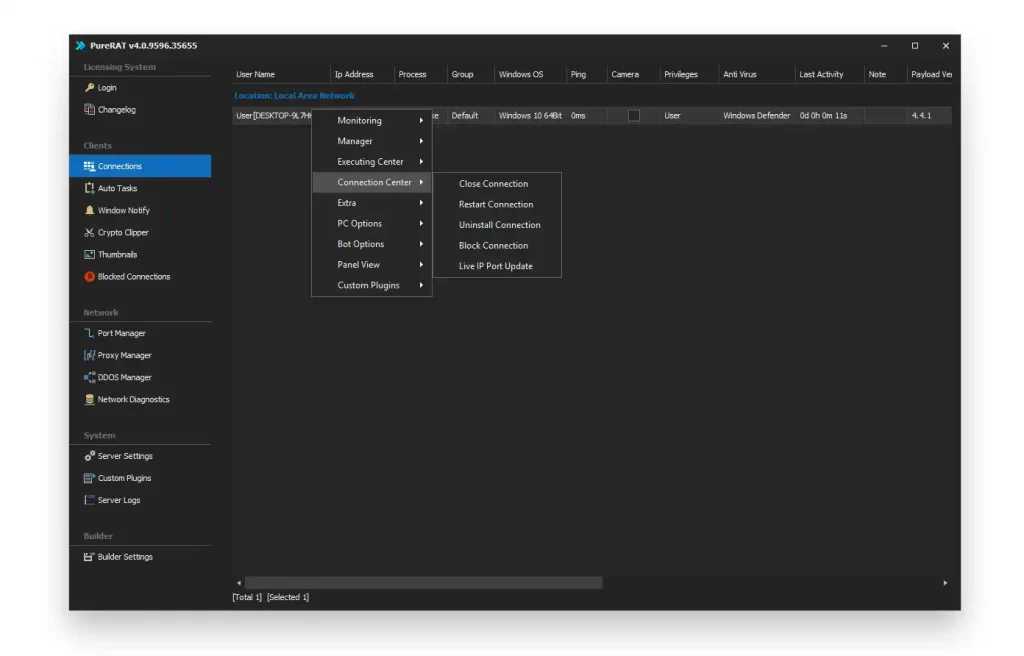The width and height of the screenshot is (1024, 656).
Task: Click the right scroll arrow of the table
Action: pos(945,583)
